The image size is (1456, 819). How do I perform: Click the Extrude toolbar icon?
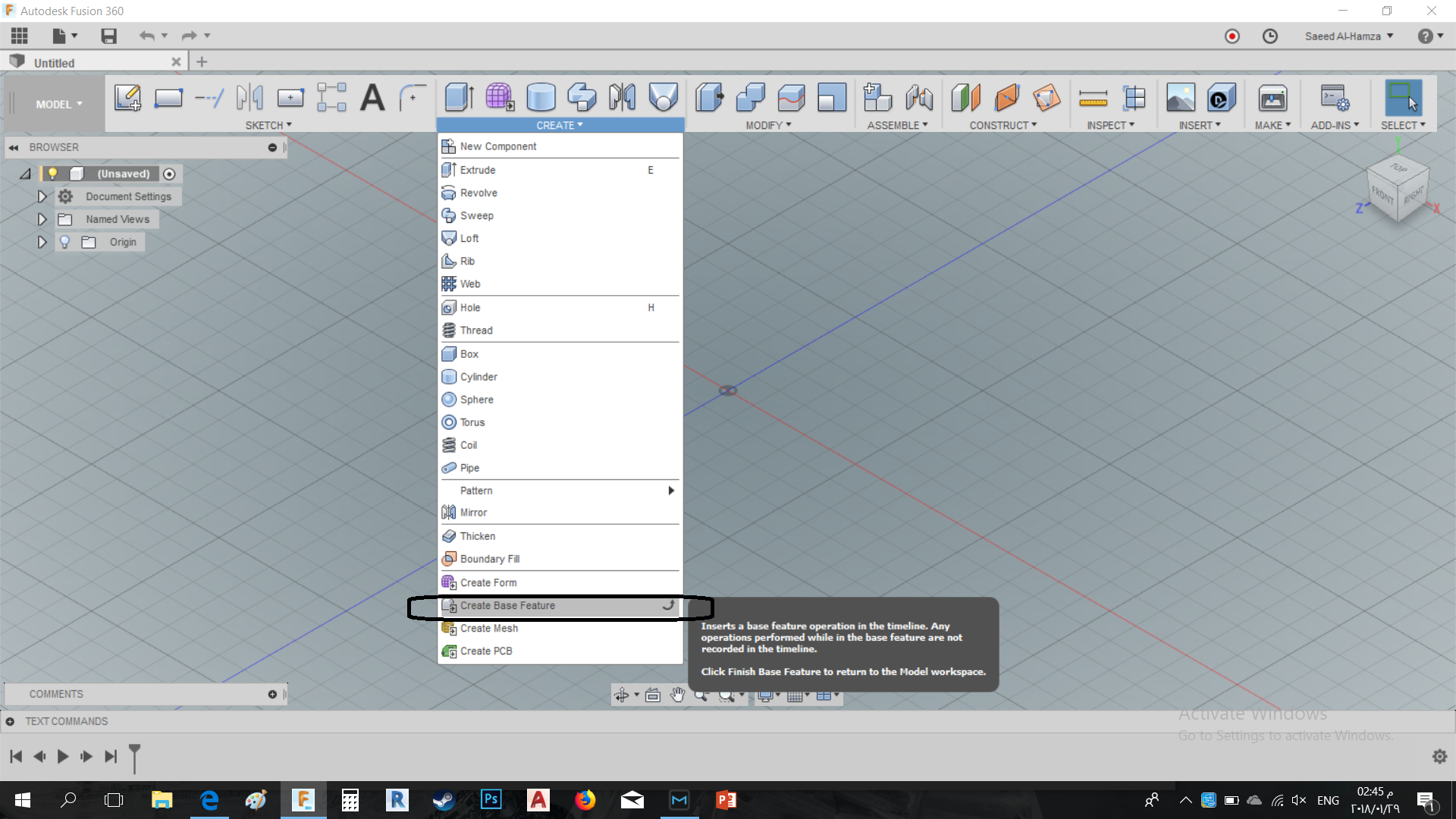coord(459,98)
